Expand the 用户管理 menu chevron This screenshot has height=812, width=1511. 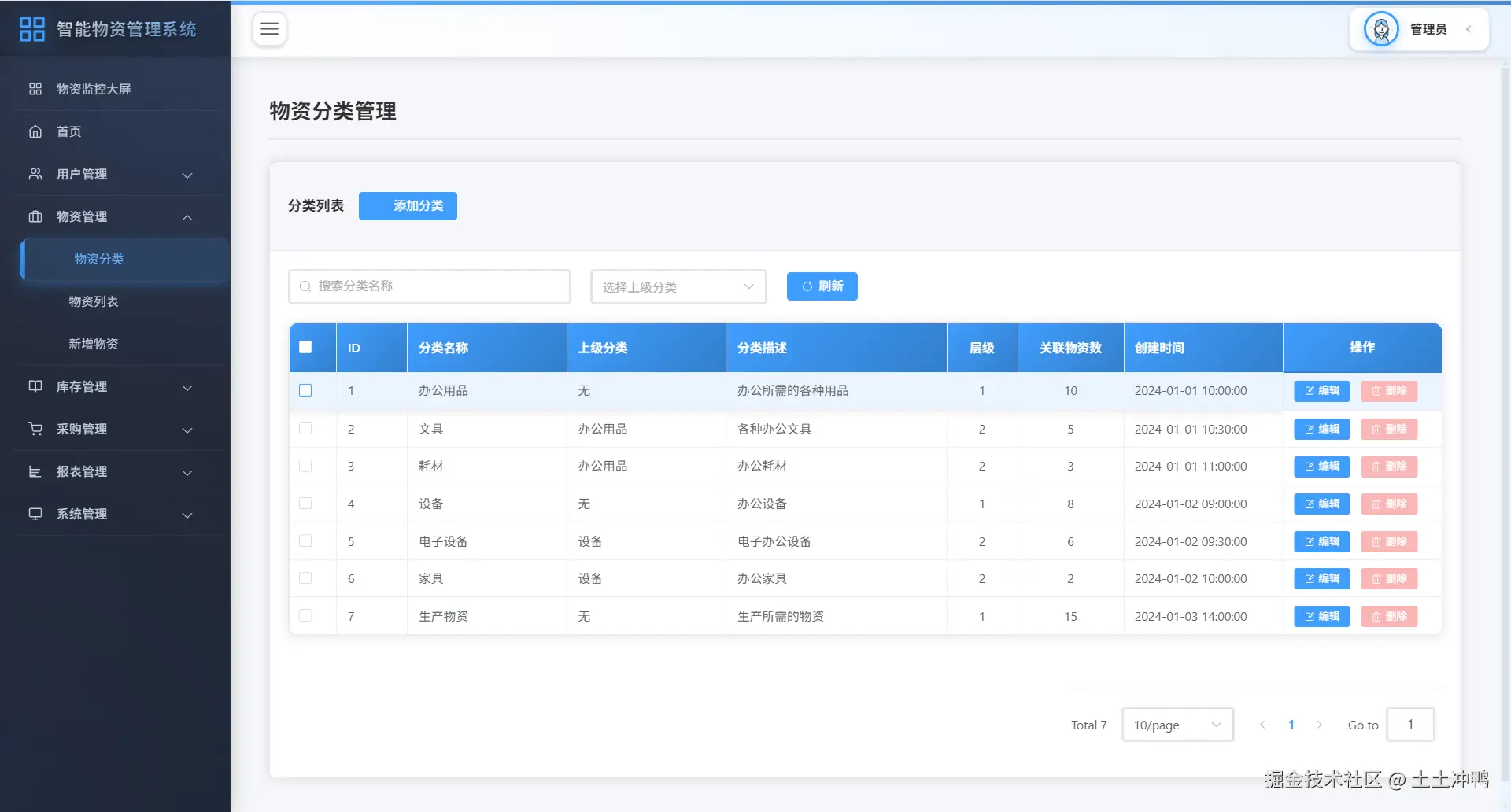tap(187, 175)
